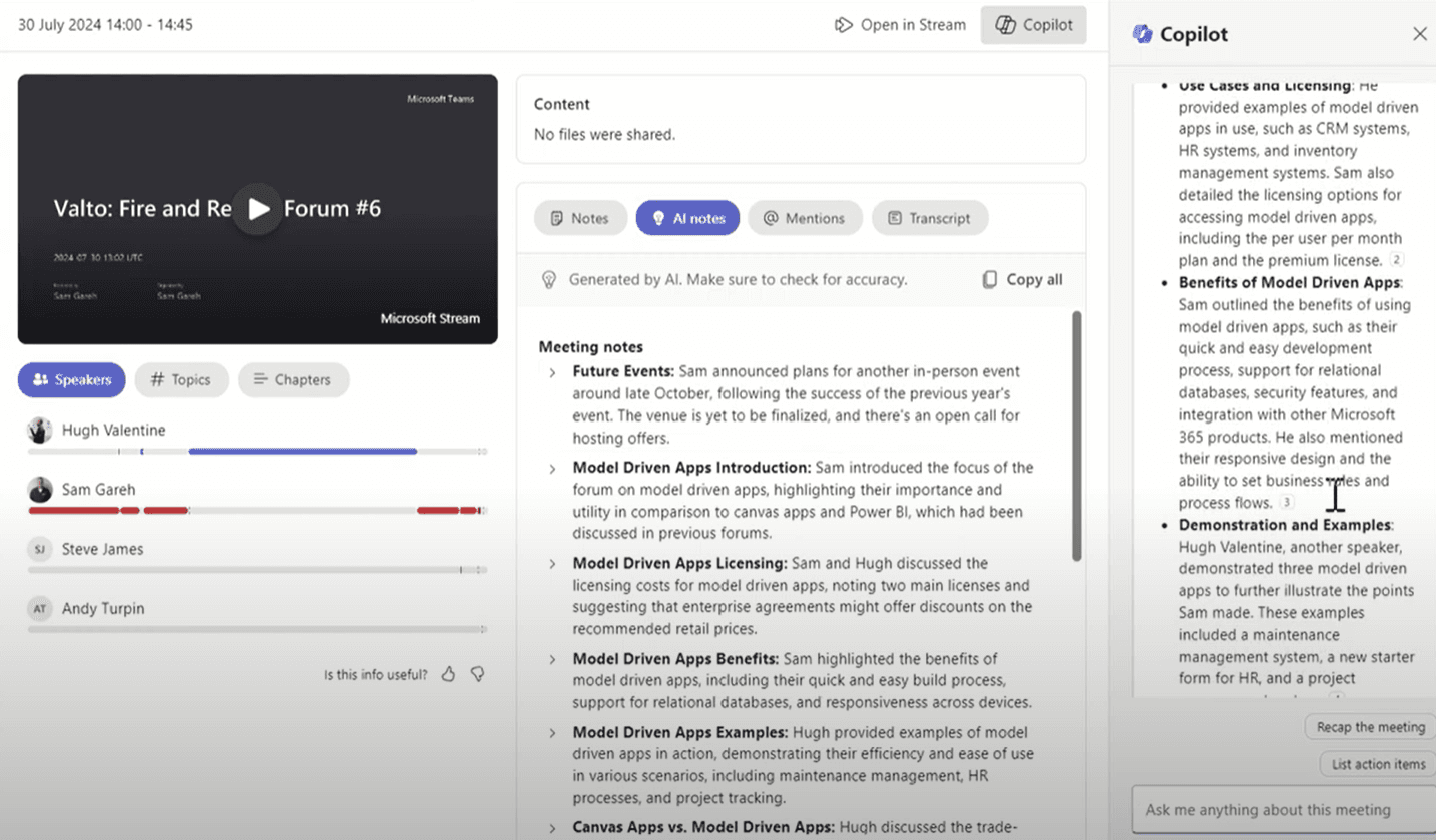Expand the Model Driven Apps Benefits note
The width and height of the screenshot is (1436, 840).
[x=551, y=659]
